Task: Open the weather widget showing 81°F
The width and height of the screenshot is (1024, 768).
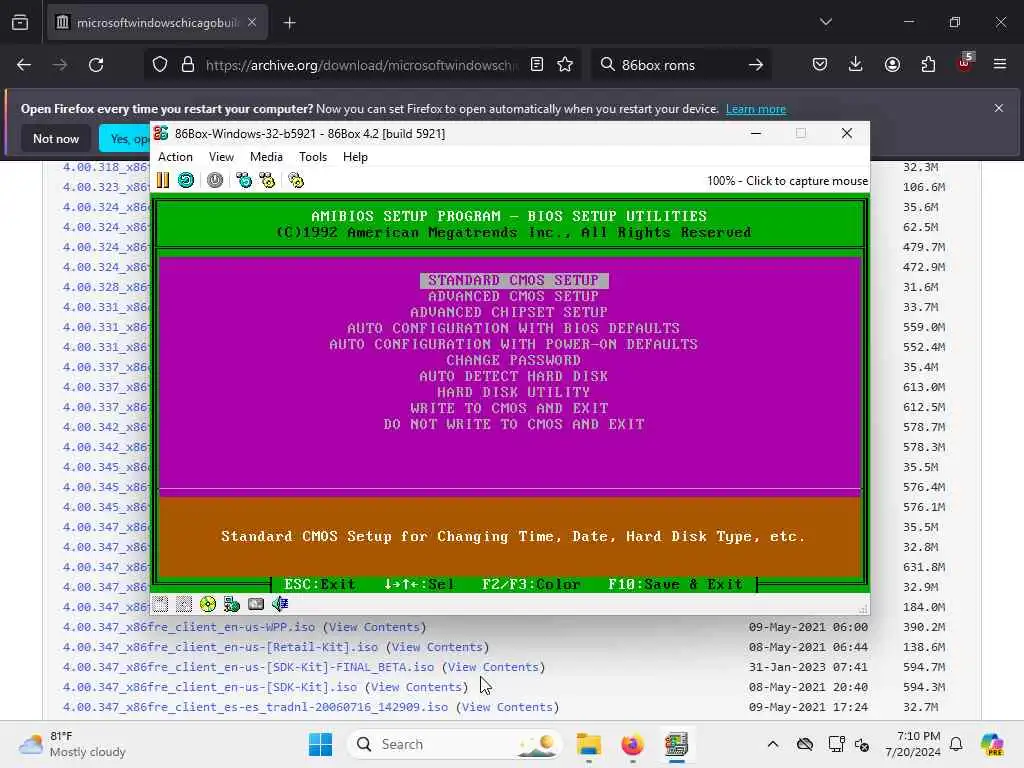Action: pyautogui.click(x=72, y=744)
